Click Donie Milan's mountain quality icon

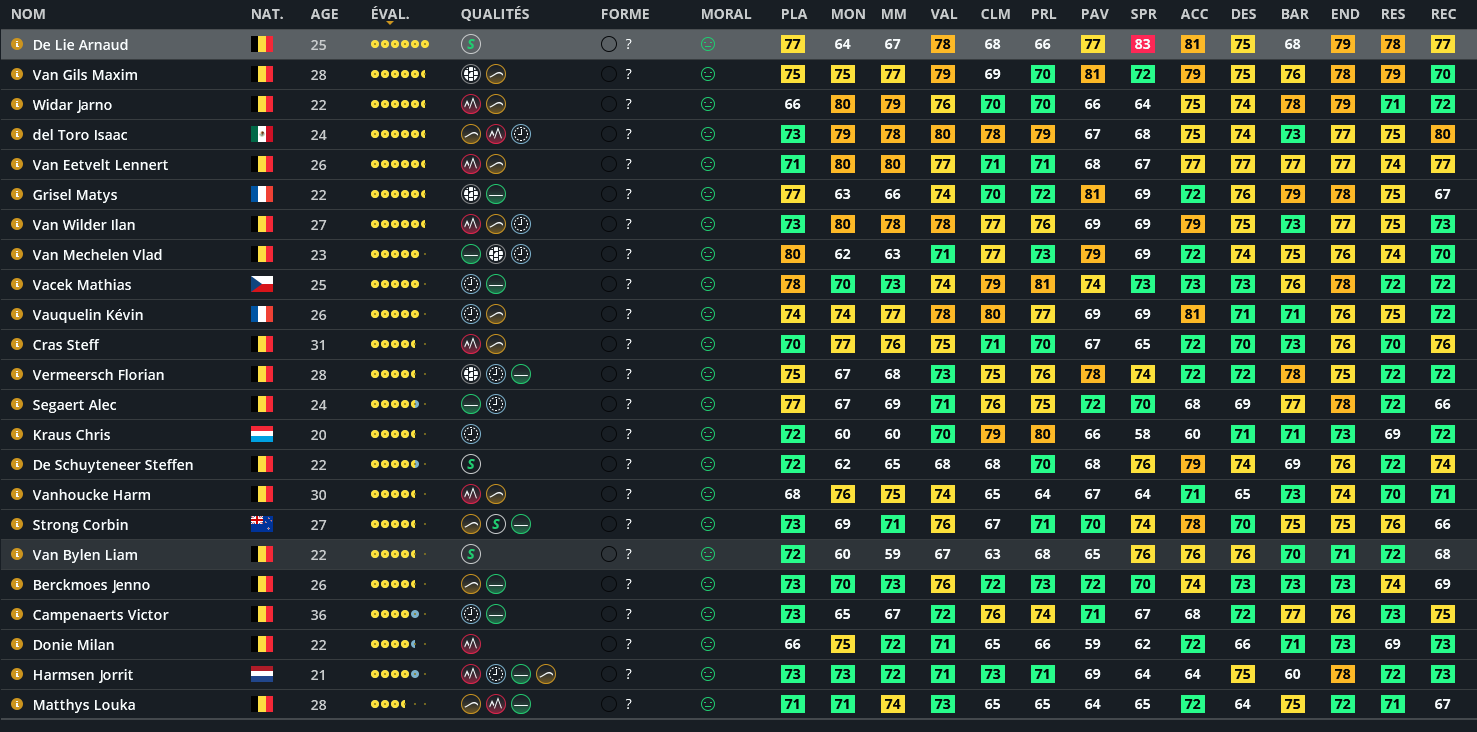(x=471, y=644)
